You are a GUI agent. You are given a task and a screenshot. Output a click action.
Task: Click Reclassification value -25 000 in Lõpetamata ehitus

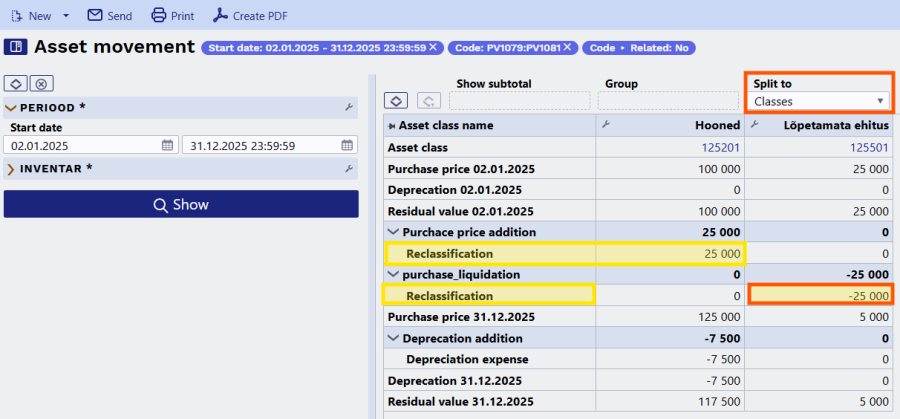click(868, 296)
